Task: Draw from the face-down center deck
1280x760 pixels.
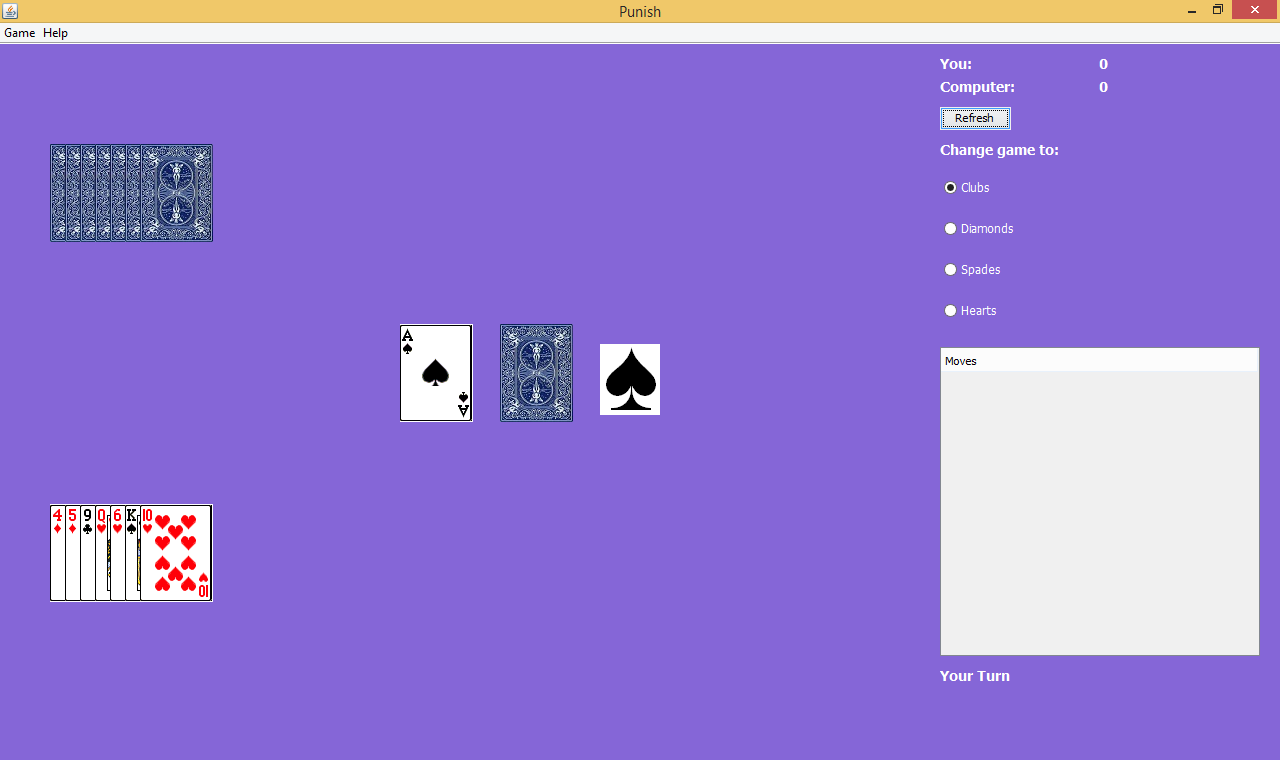Action: tap(536, 373)
